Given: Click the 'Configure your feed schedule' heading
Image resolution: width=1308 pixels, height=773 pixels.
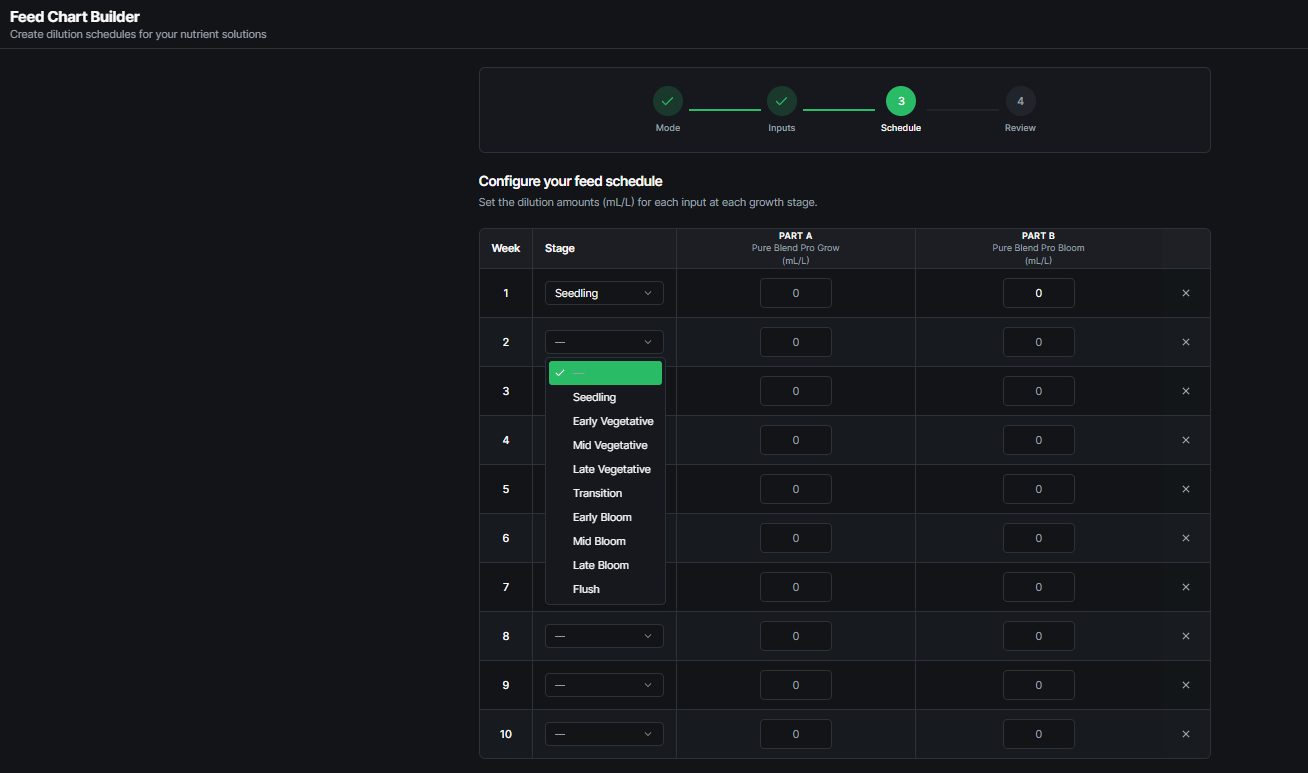Looking at the screenshot, I should [571, 181].
